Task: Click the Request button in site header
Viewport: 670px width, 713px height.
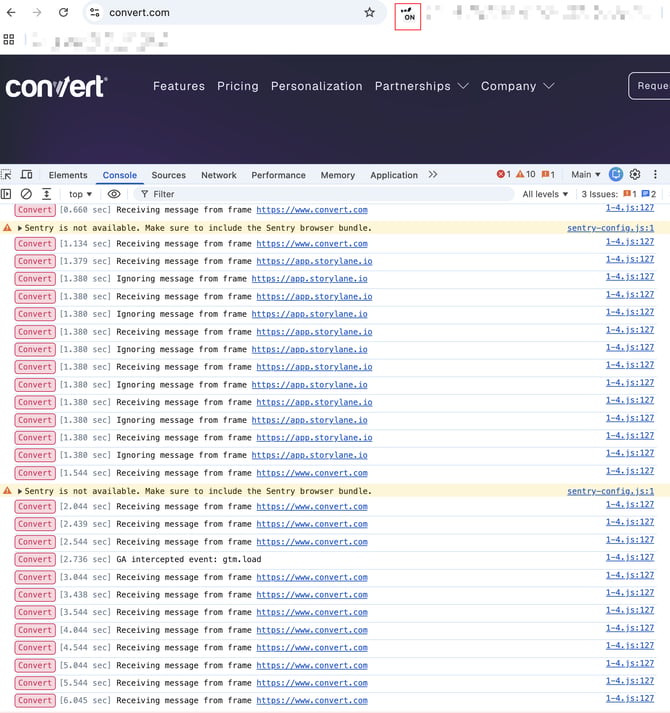Action: coord(649,85)
